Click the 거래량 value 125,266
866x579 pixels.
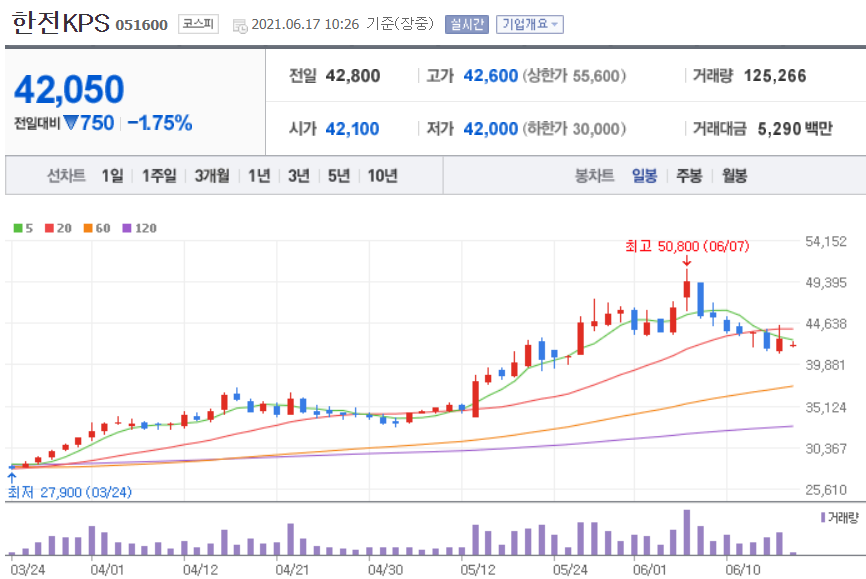pyautogui.click(x=775, y=76)
